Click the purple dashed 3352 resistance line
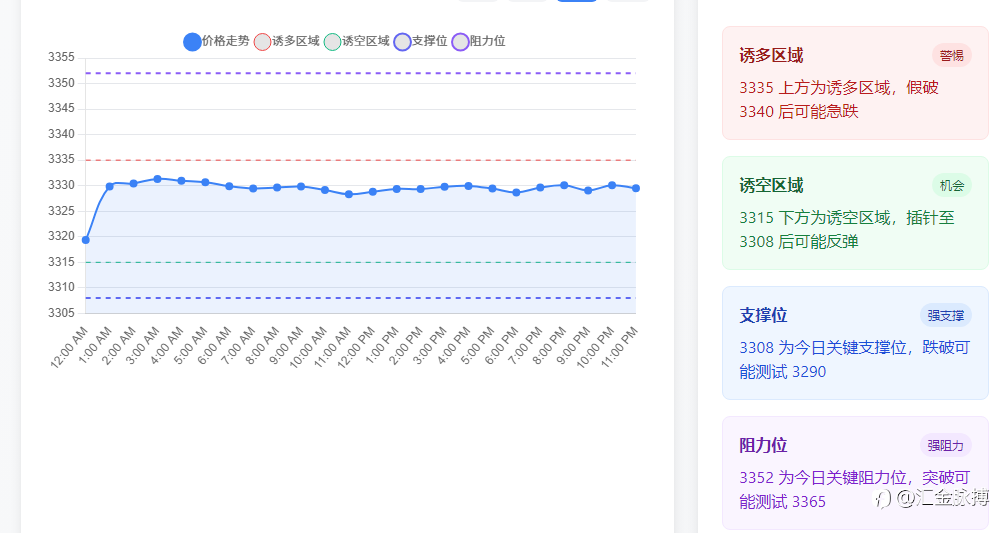Screen dimensions: 1001x533 pyautogui.click(x=361, y=73)
